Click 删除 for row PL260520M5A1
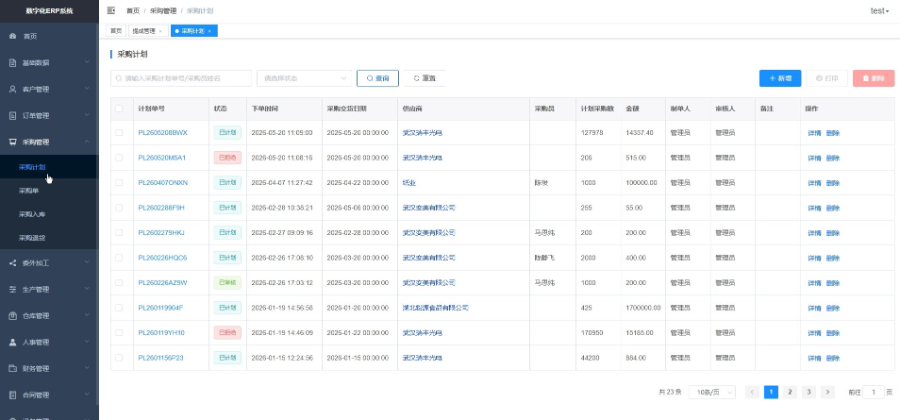900x420 pixels. (833, 158)
